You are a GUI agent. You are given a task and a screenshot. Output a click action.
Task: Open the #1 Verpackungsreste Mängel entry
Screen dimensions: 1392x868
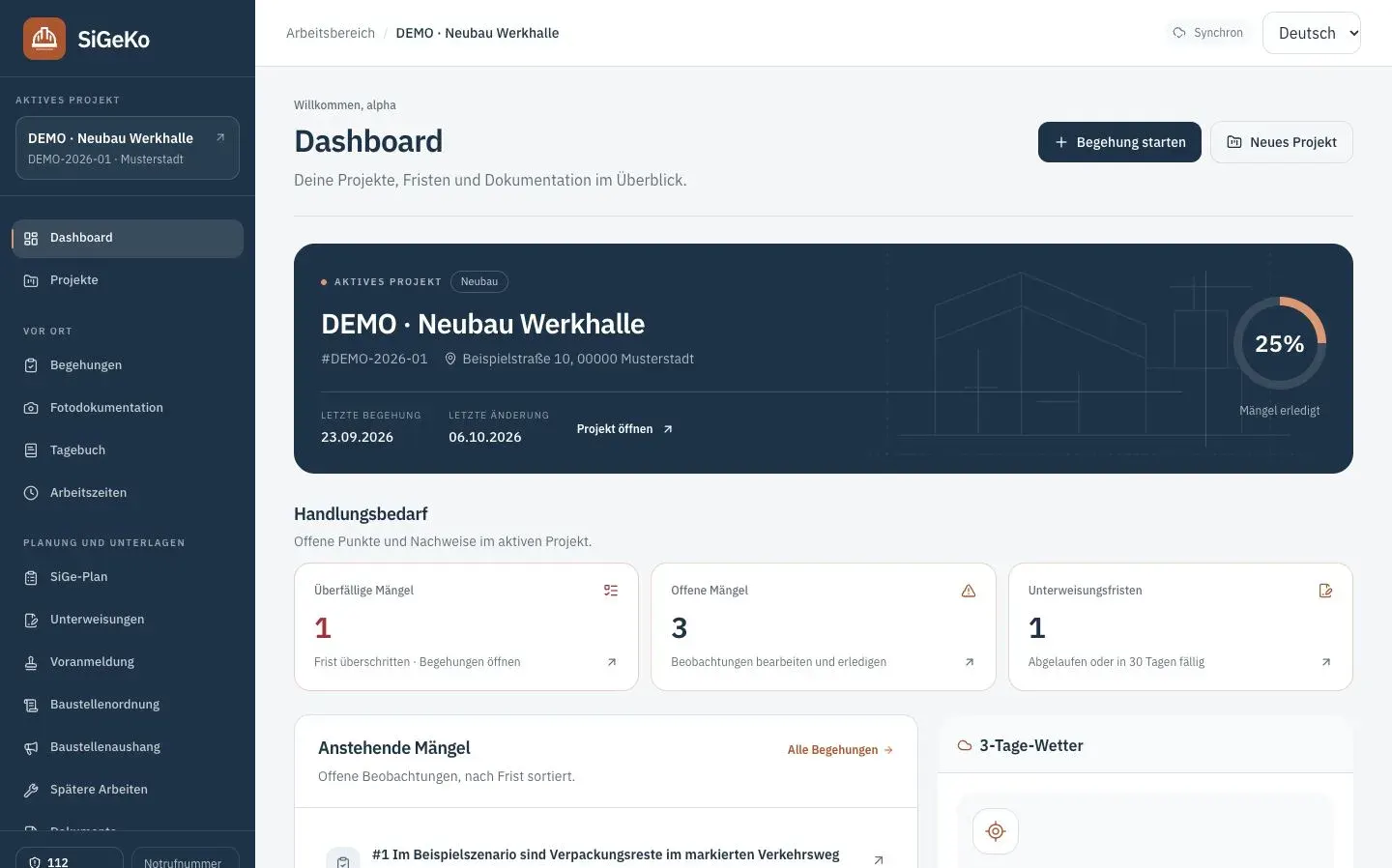click(x=606, y=854)
